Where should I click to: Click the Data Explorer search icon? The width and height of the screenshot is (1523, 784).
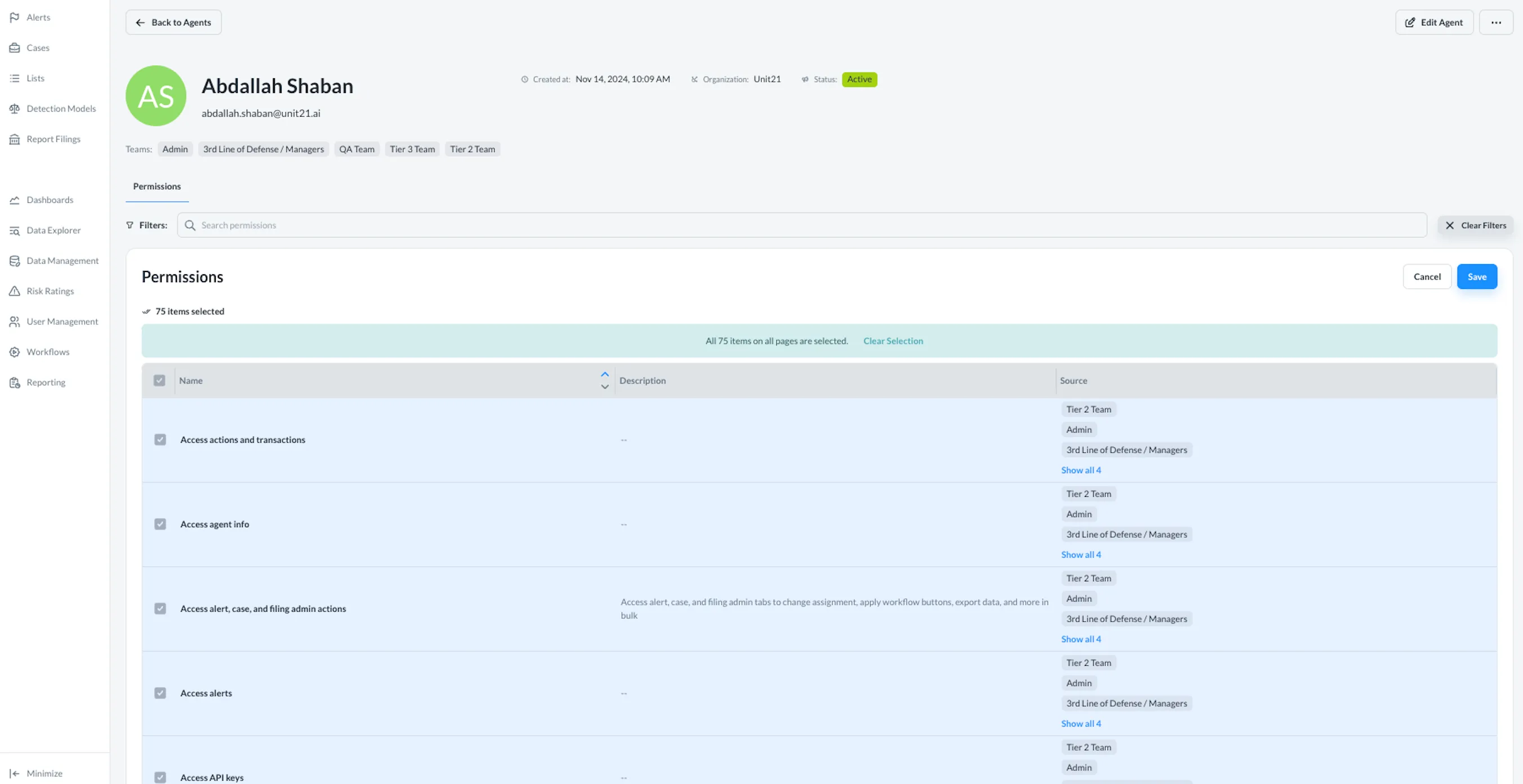pos(15,230)
